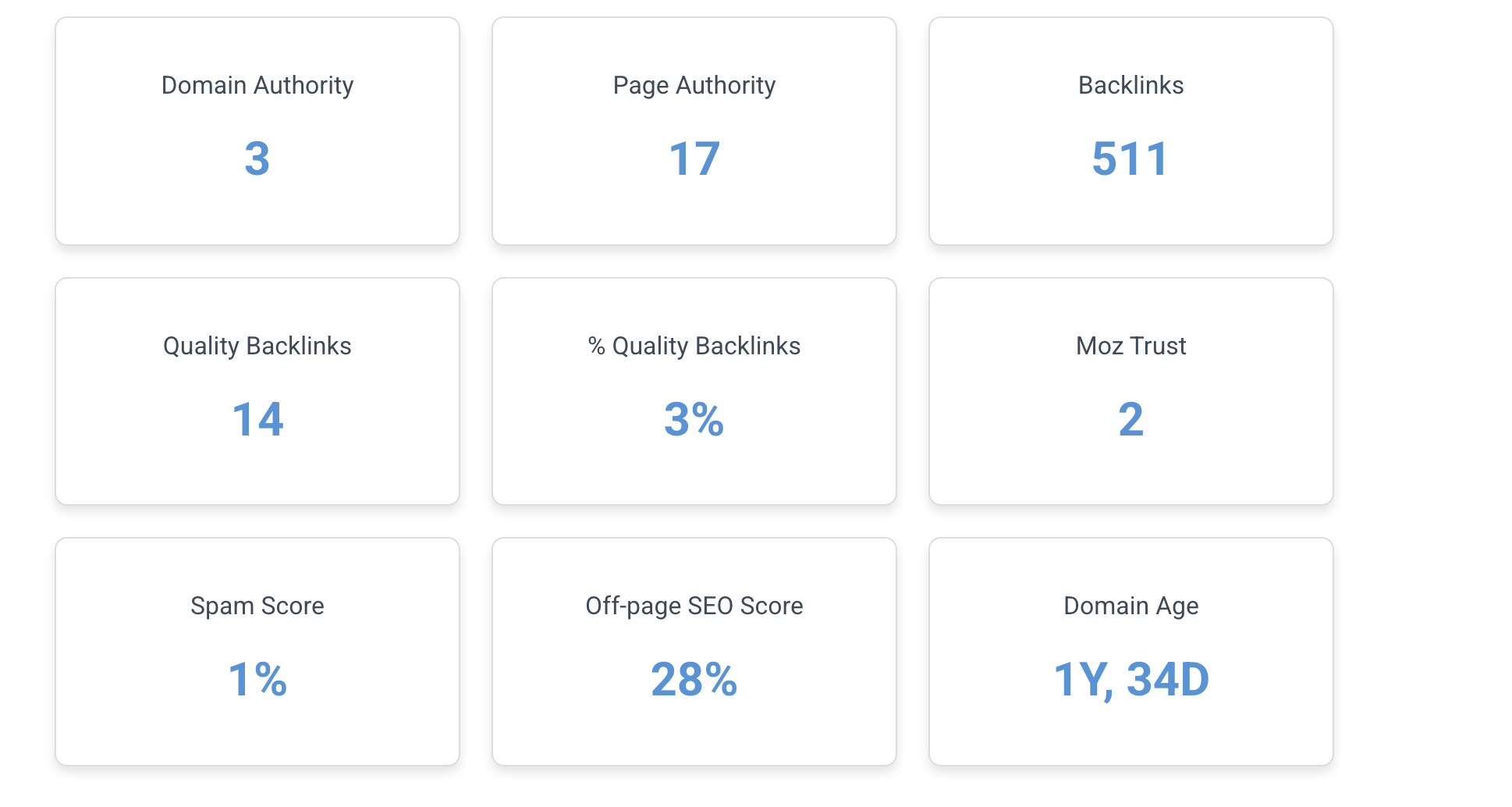The image size is (1512, 807).
Task: Click the Domain Authority heading
Action: tap(257, 85)
